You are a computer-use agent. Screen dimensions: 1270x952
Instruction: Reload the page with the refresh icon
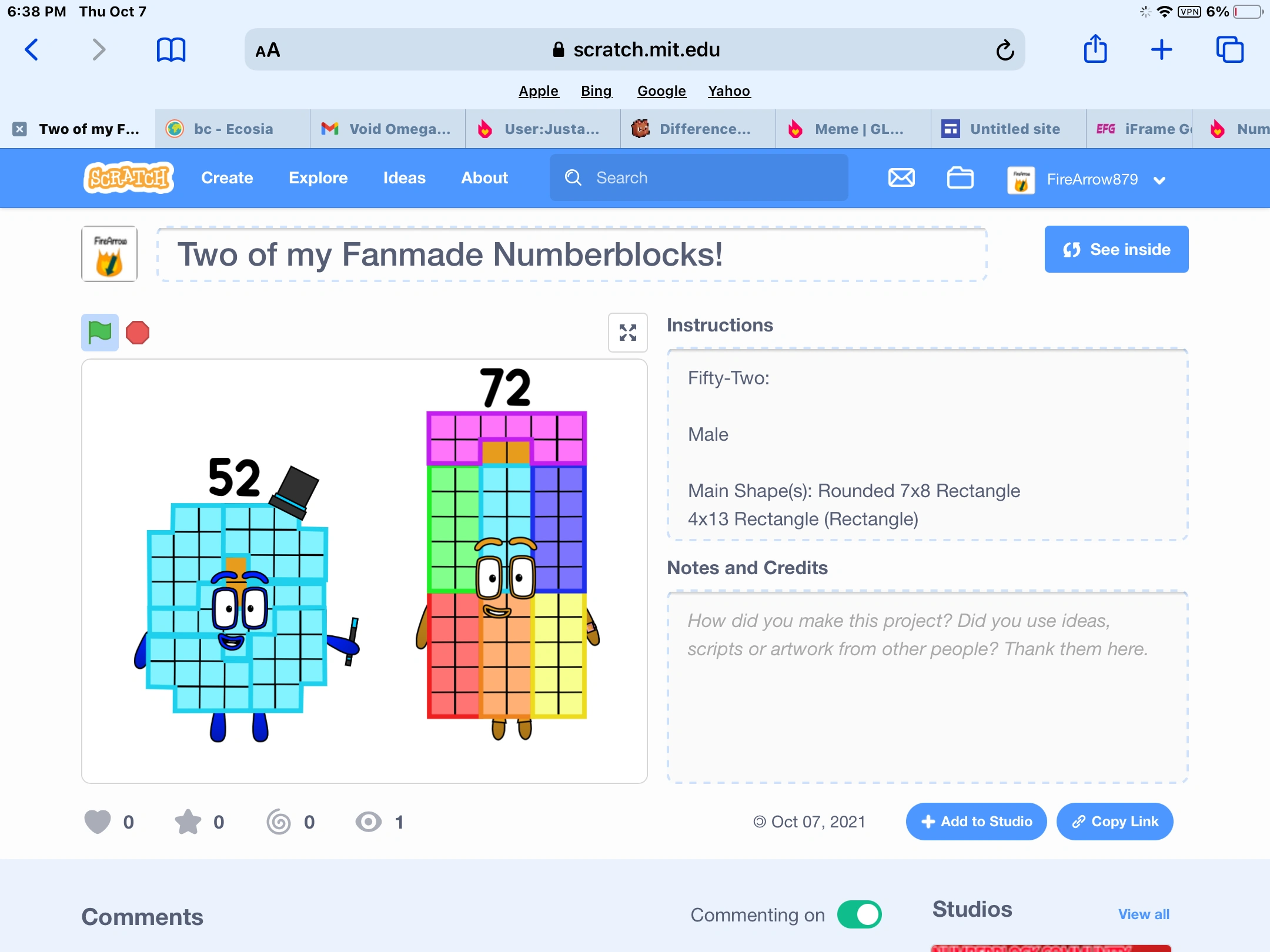tap(1005, 50)
